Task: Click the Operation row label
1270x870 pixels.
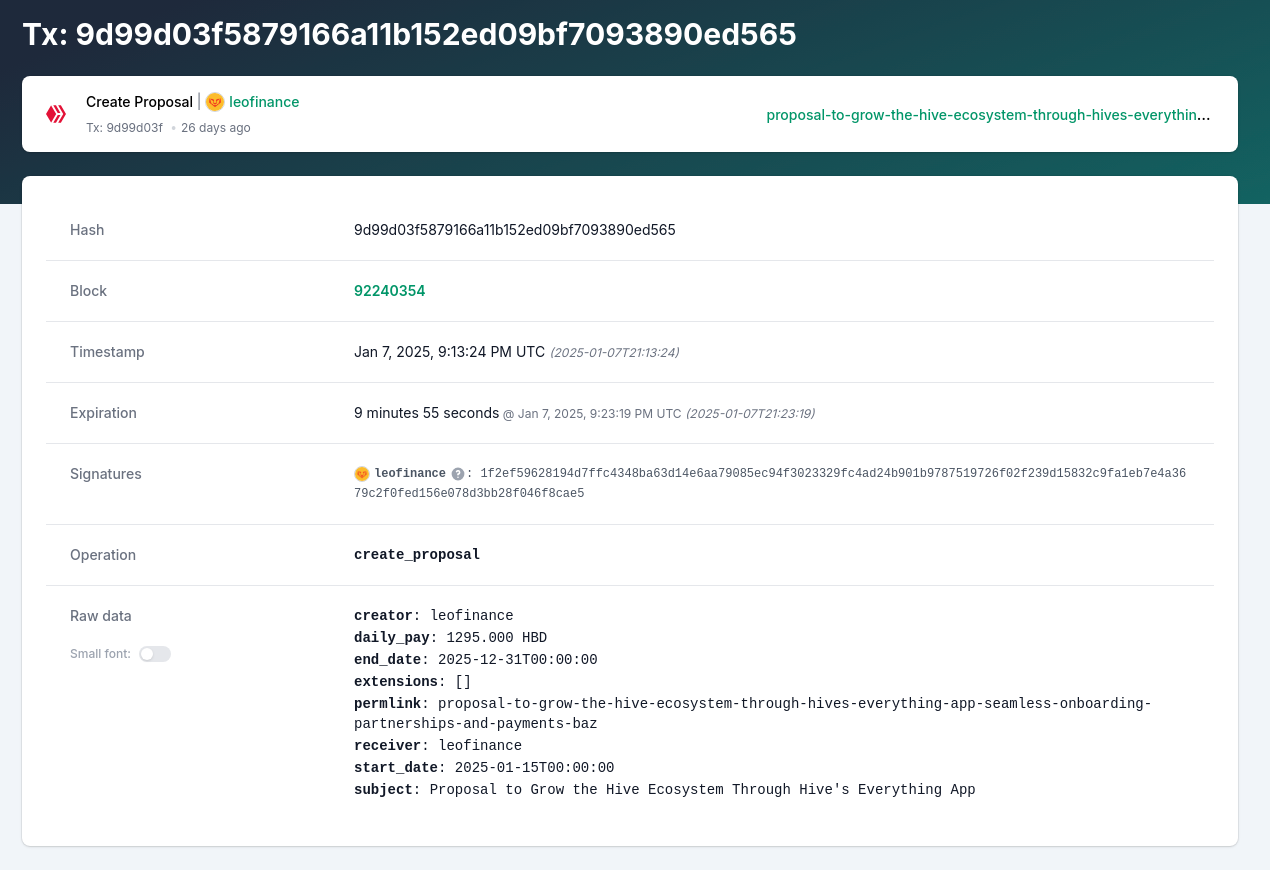Action: pyautogui.click(x=103, y=555)
